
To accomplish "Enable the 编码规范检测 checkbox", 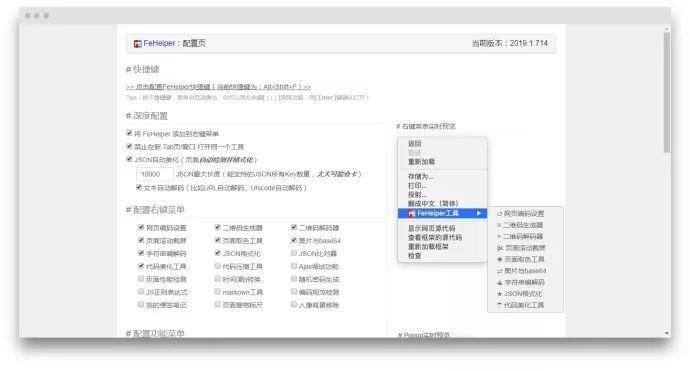I will pos(294,291).
